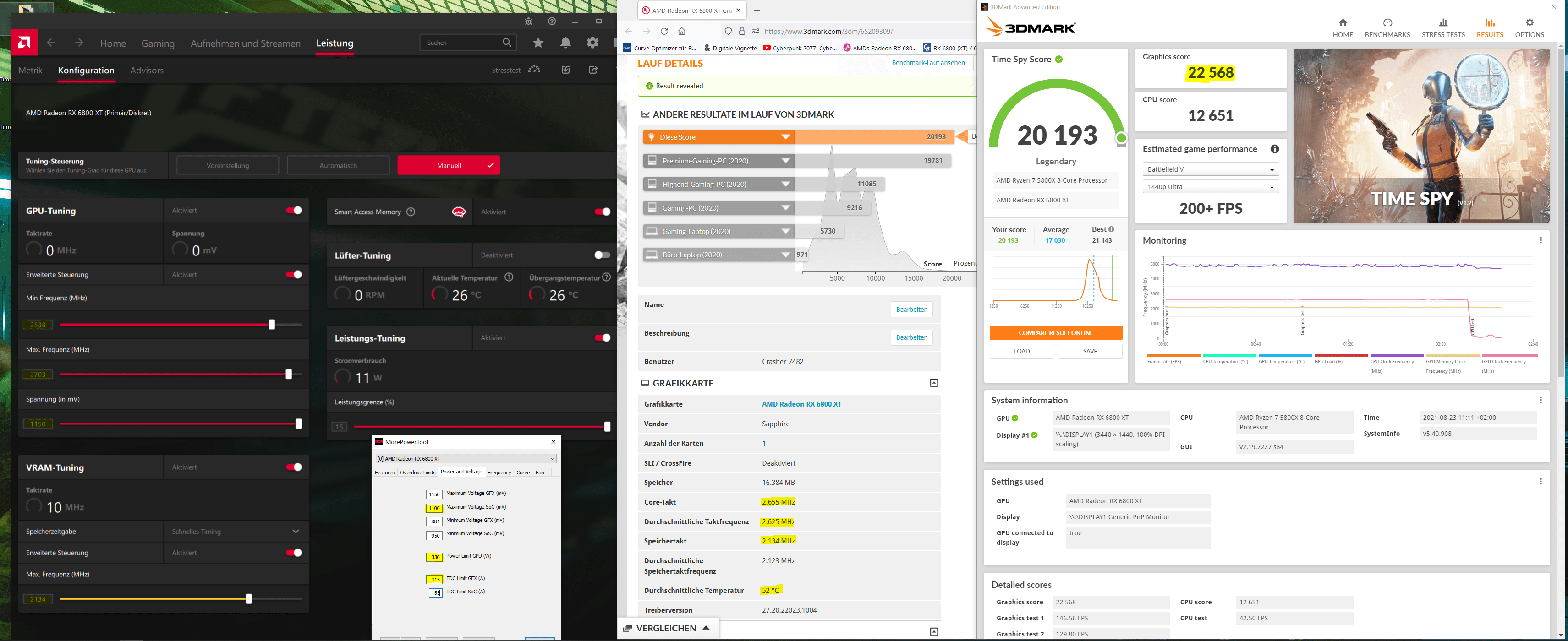
Task: Toggle GPU-Tuning switch off
Action: click(x=294, y=211)
